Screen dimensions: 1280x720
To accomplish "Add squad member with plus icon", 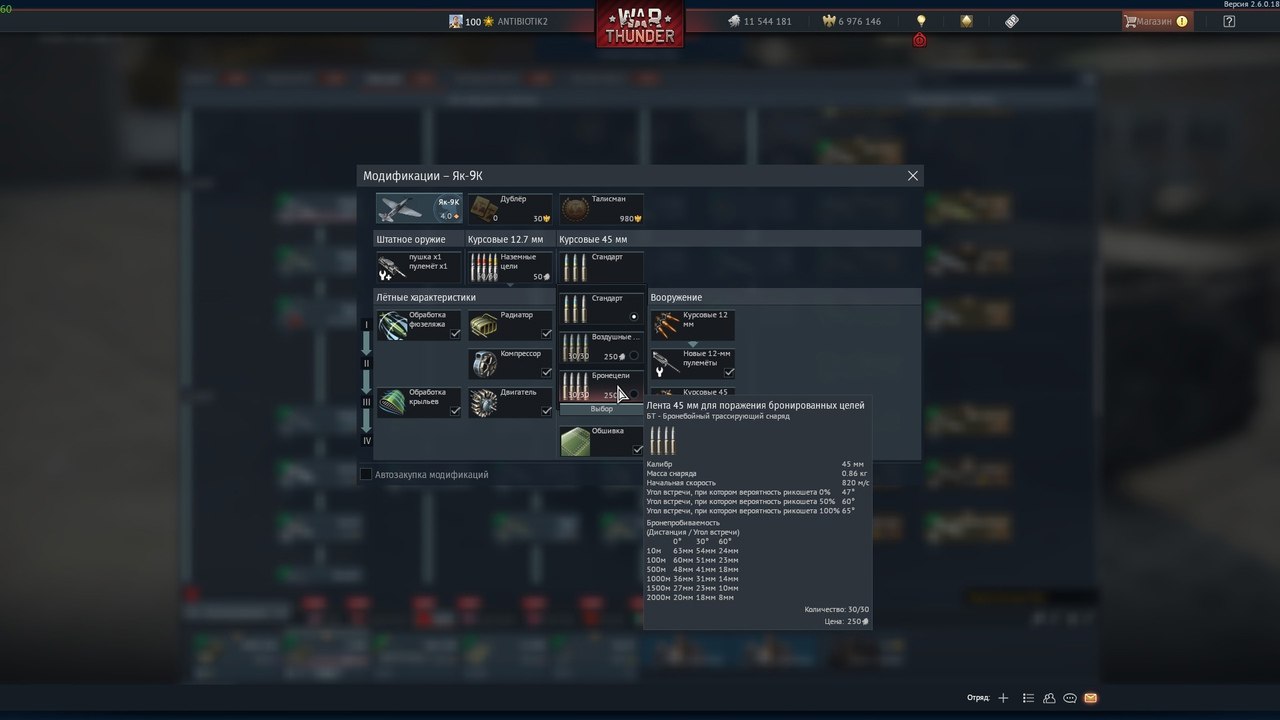I will click(x=1003, y=698).
